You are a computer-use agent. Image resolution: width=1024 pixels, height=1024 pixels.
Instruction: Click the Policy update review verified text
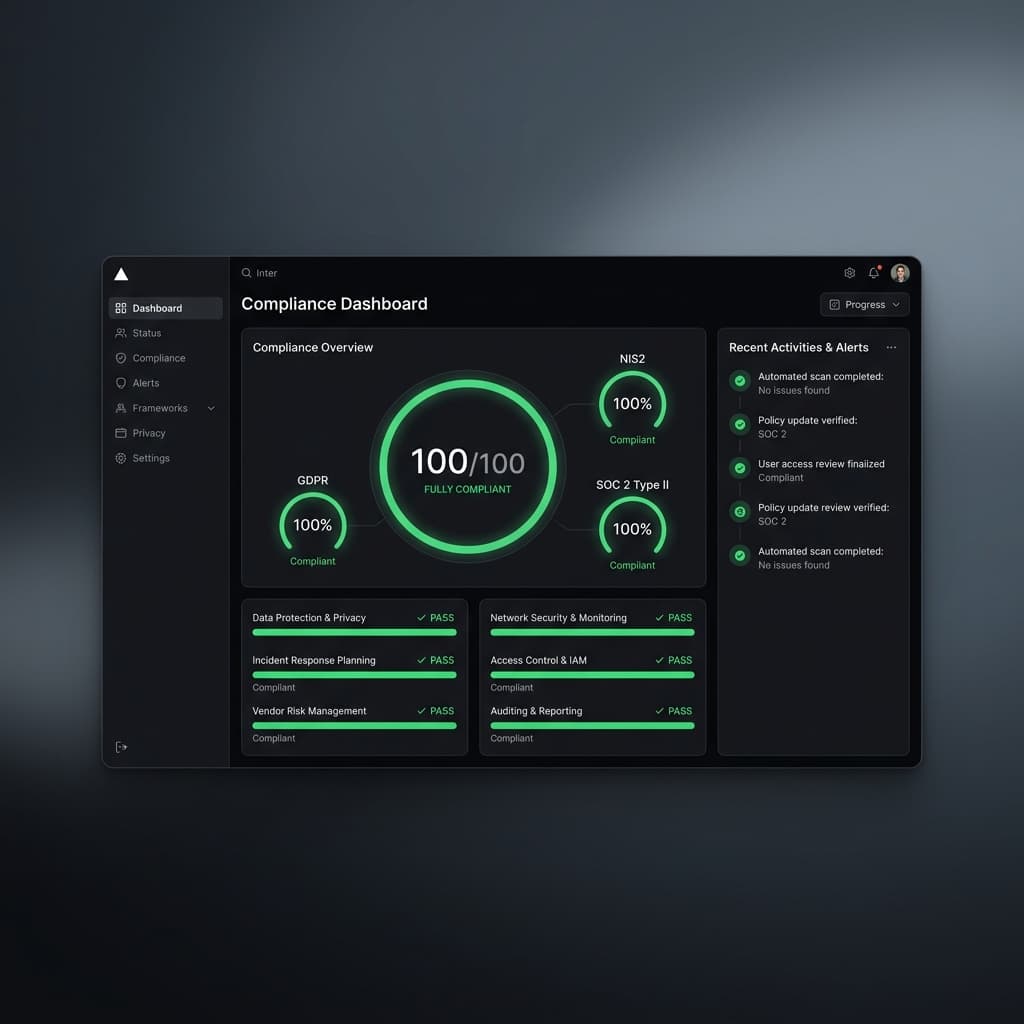[x=823, y=508]
